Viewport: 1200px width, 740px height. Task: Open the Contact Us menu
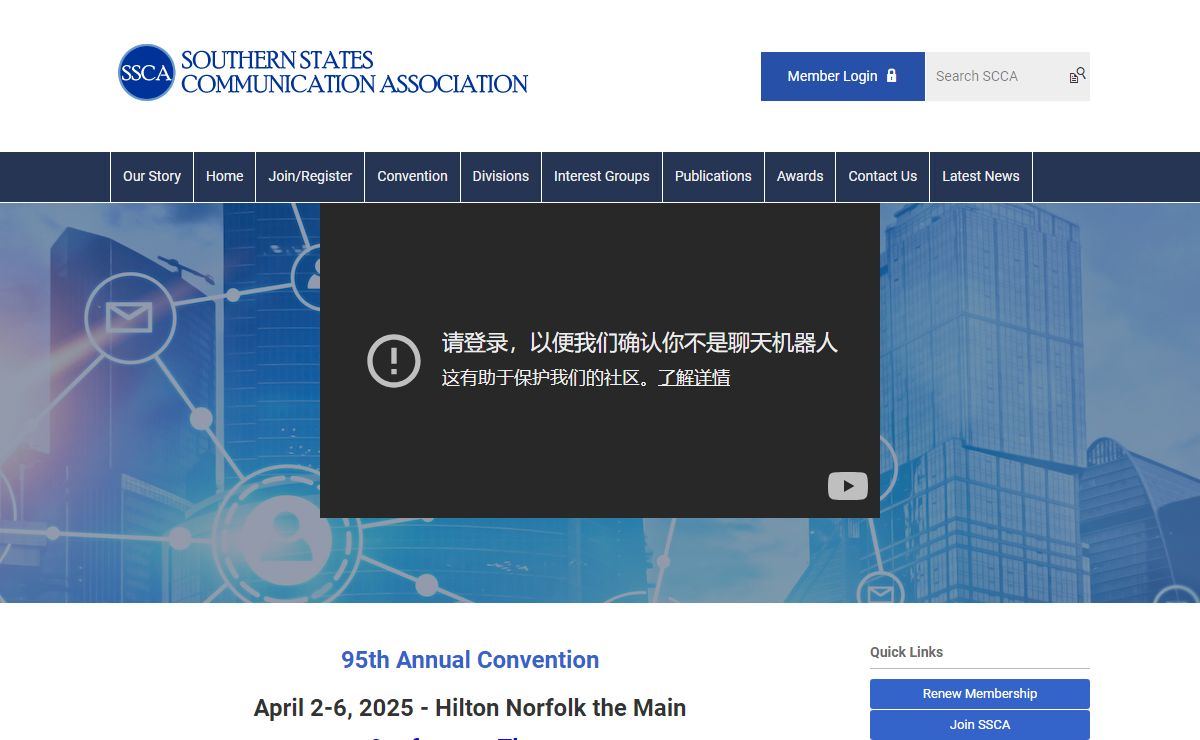[883, 177]
